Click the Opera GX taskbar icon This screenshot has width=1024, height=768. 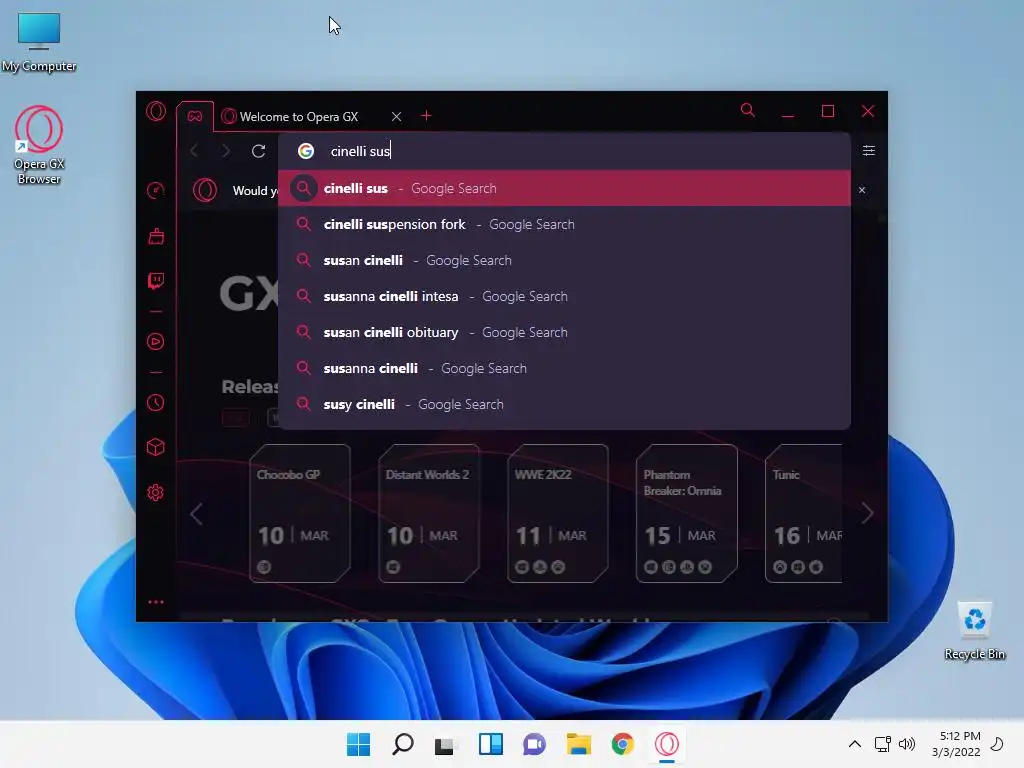[667, 744]
